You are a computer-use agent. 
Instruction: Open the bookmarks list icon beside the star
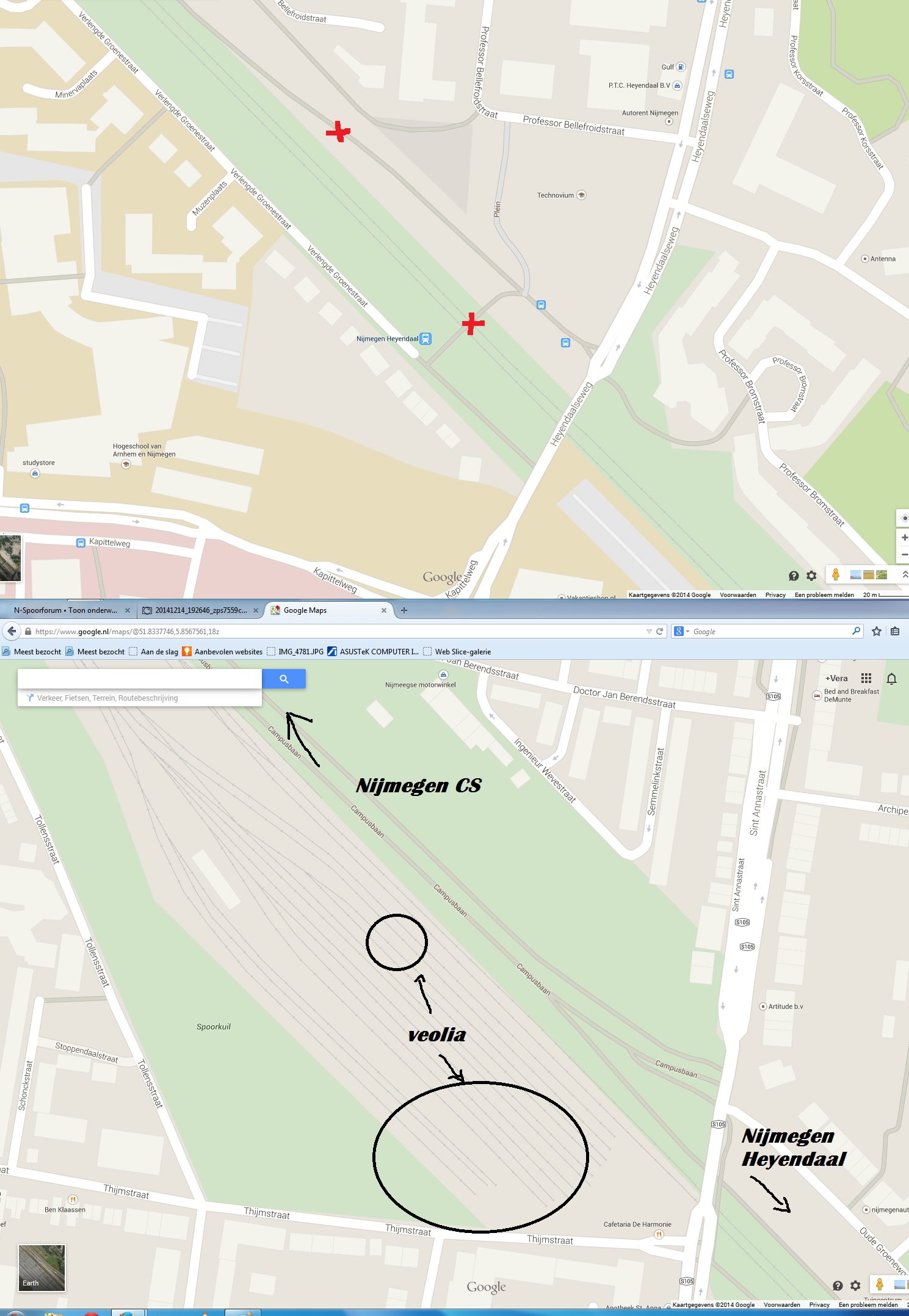point(895,631)
